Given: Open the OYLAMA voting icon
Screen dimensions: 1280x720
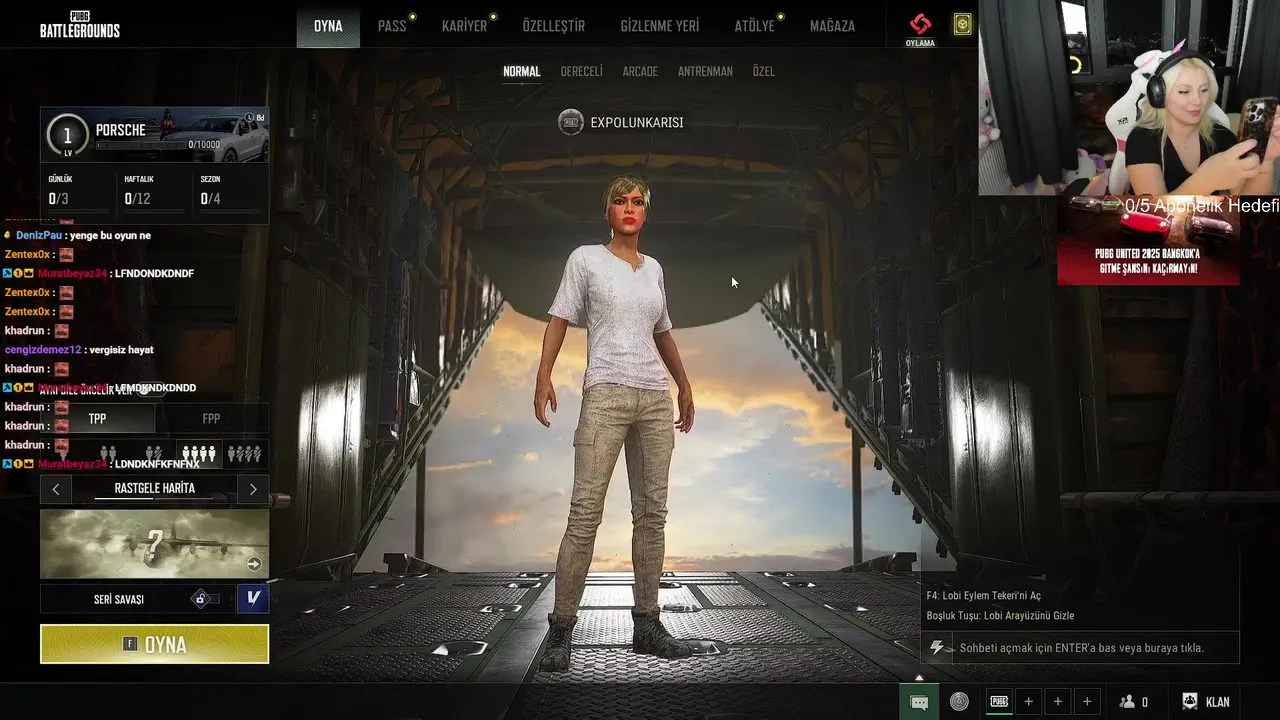Looking at the screenshot, I should click(x=920, y=29).
